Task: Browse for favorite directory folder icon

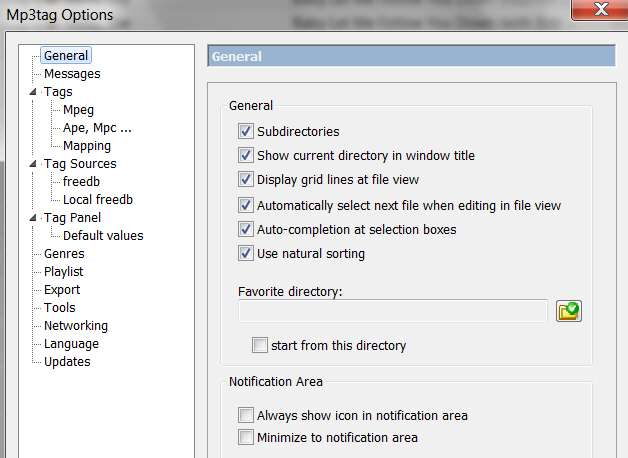Action: pos(569,311)
